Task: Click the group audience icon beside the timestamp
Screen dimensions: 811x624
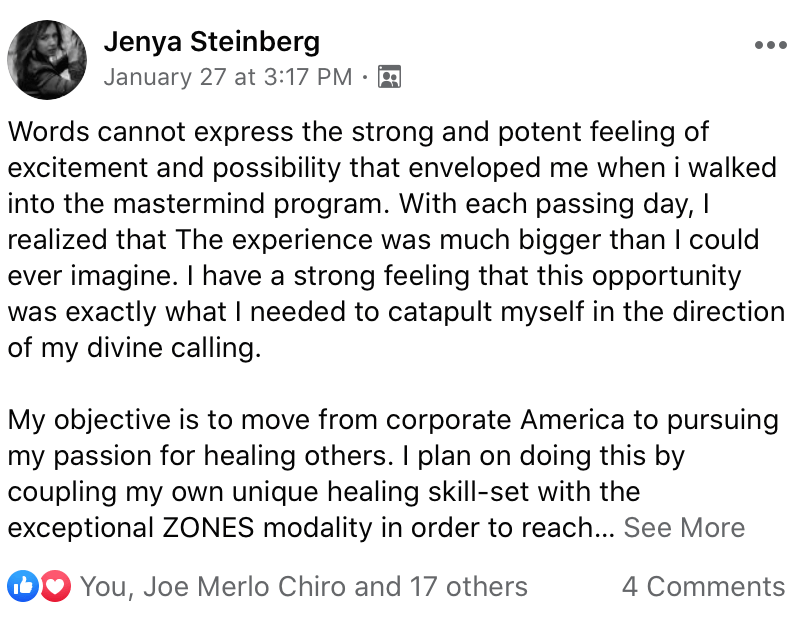Action: pos(390,77)
